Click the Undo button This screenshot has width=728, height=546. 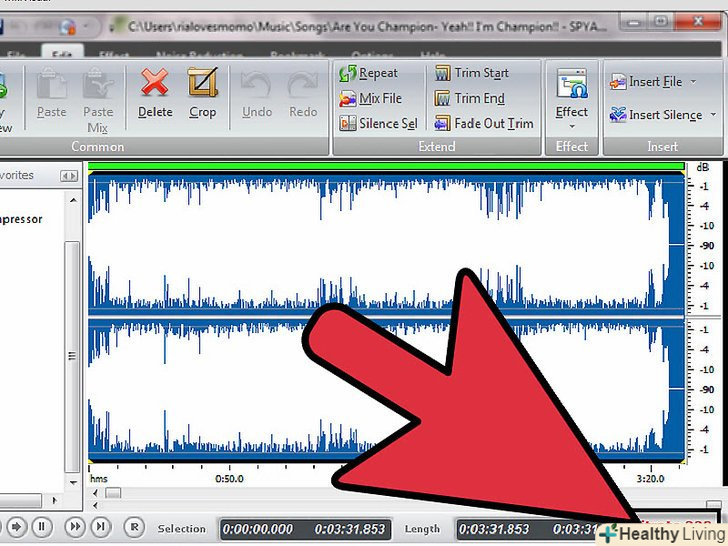(257, 93)
